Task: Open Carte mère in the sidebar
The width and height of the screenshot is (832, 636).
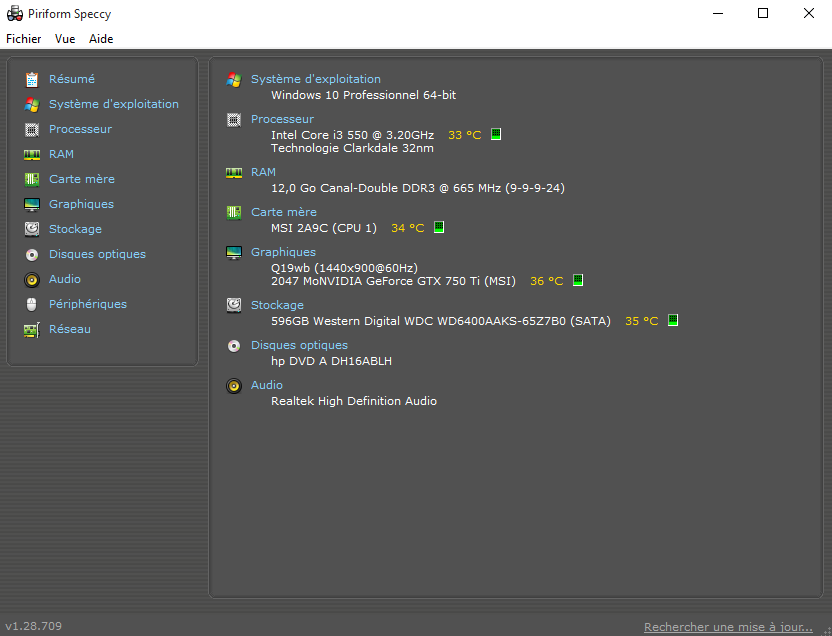Action: point(82,179)
